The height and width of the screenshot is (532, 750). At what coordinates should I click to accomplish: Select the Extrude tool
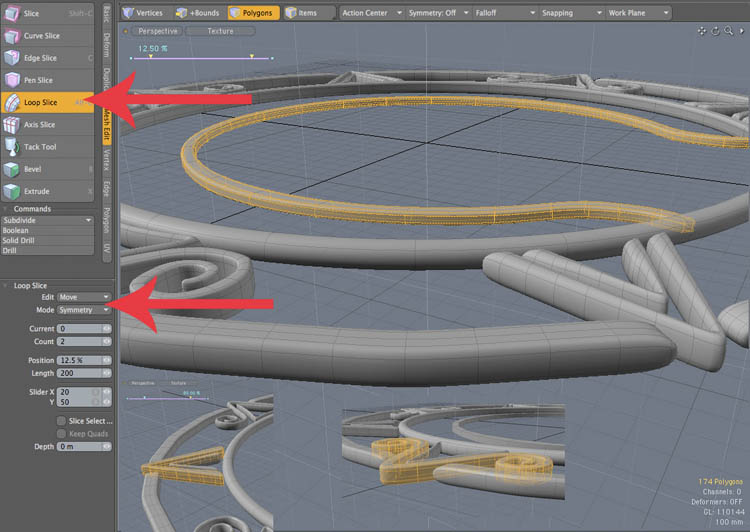[47, 191]
